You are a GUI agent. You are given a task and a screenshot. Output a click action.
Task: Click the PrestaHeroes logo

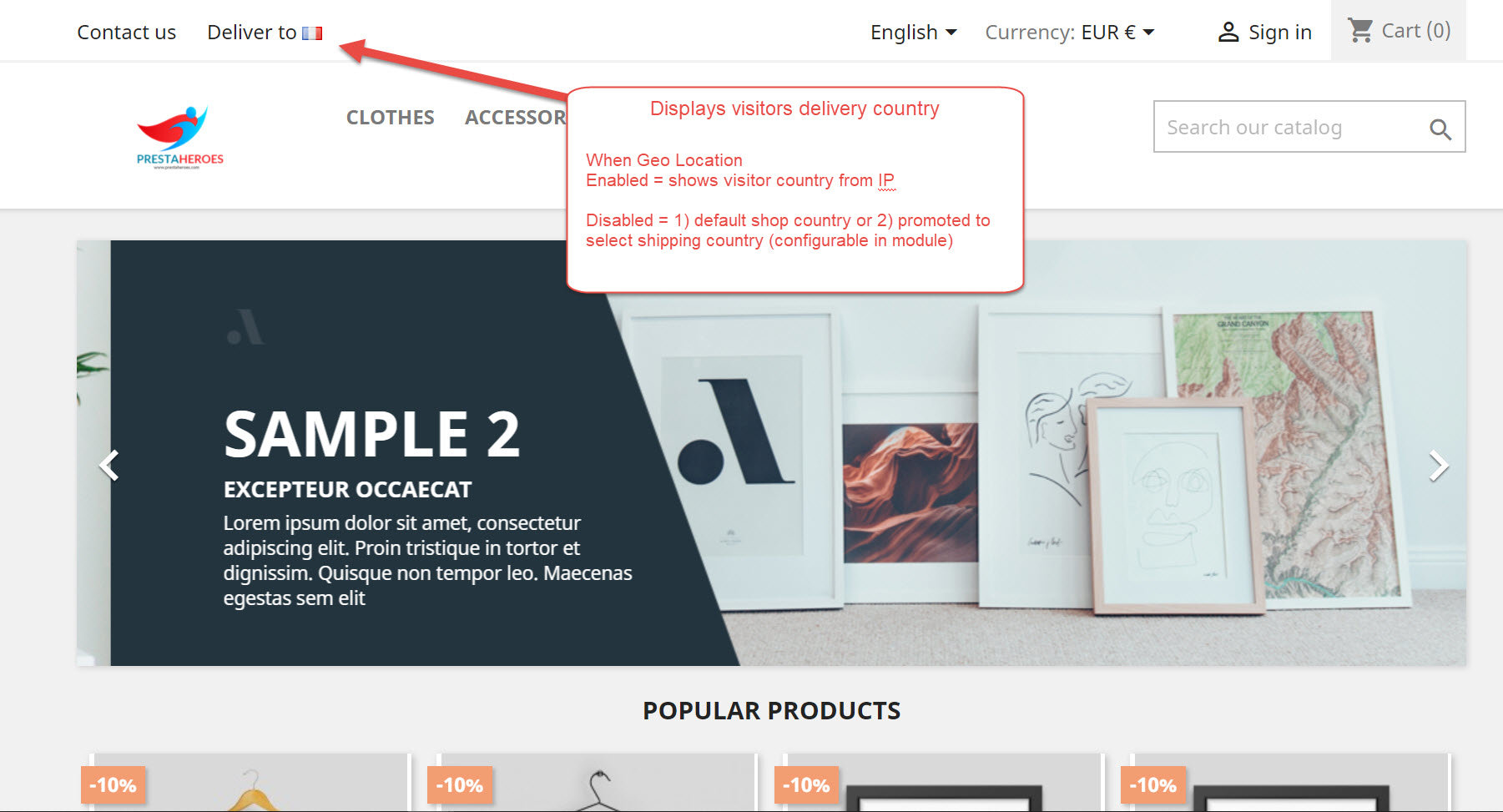click(x=180, y=137)
